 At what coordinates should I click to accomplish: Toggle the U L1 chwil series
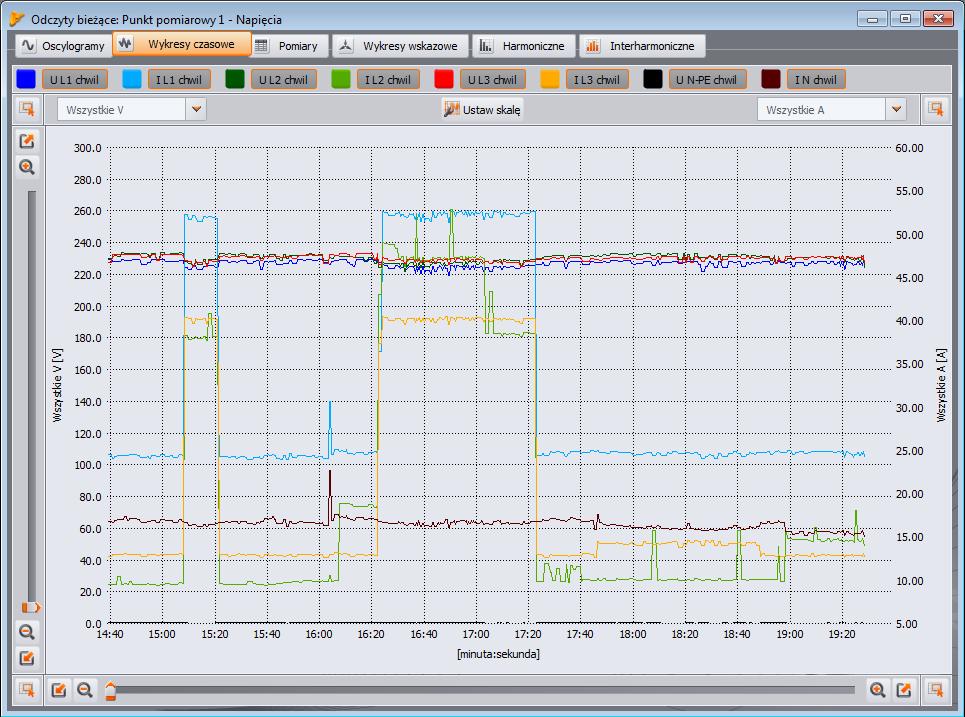point(74,79)
